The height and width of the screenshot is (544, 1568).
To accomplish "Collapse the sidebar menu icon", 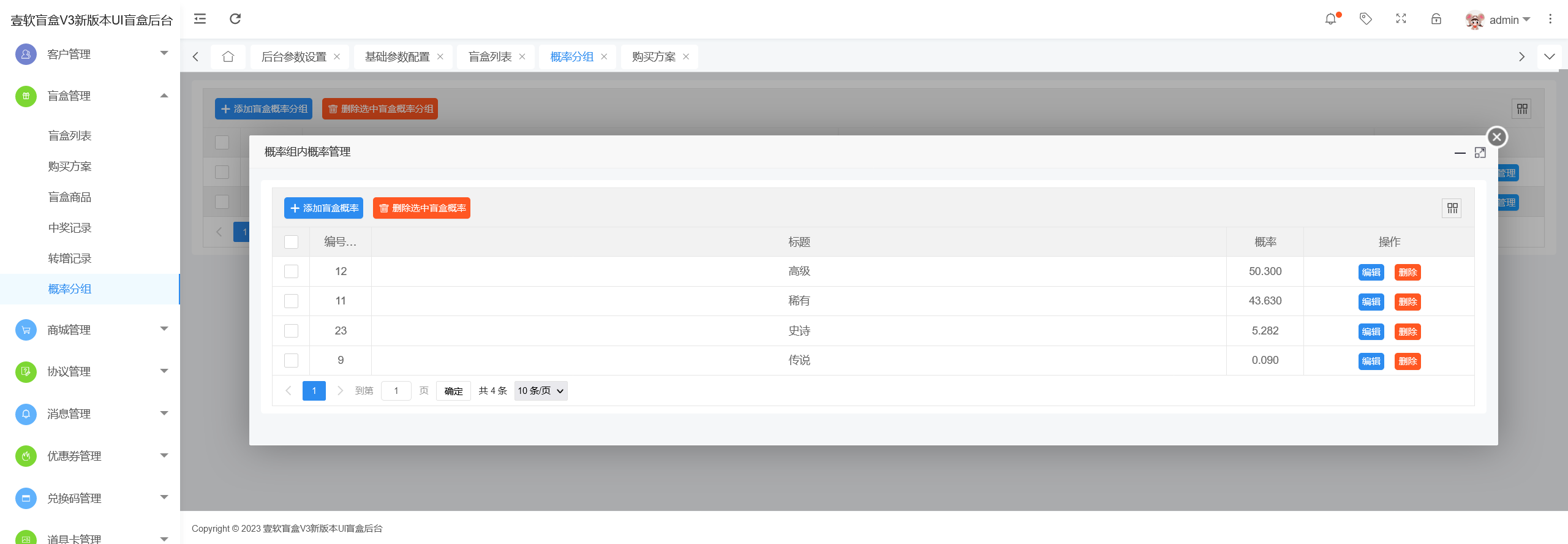I will [200, 19].
